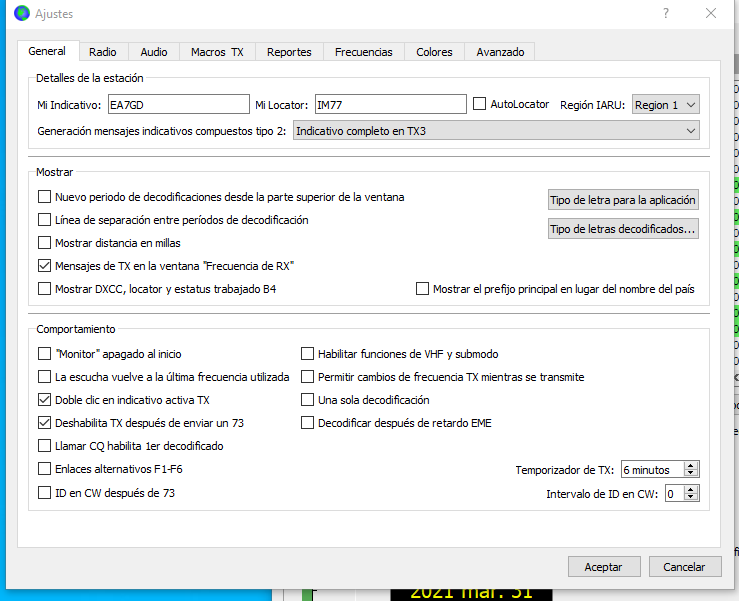Click the help question mark icon
The width and height of the screenshot is (739, 601).
coord(666,14)
